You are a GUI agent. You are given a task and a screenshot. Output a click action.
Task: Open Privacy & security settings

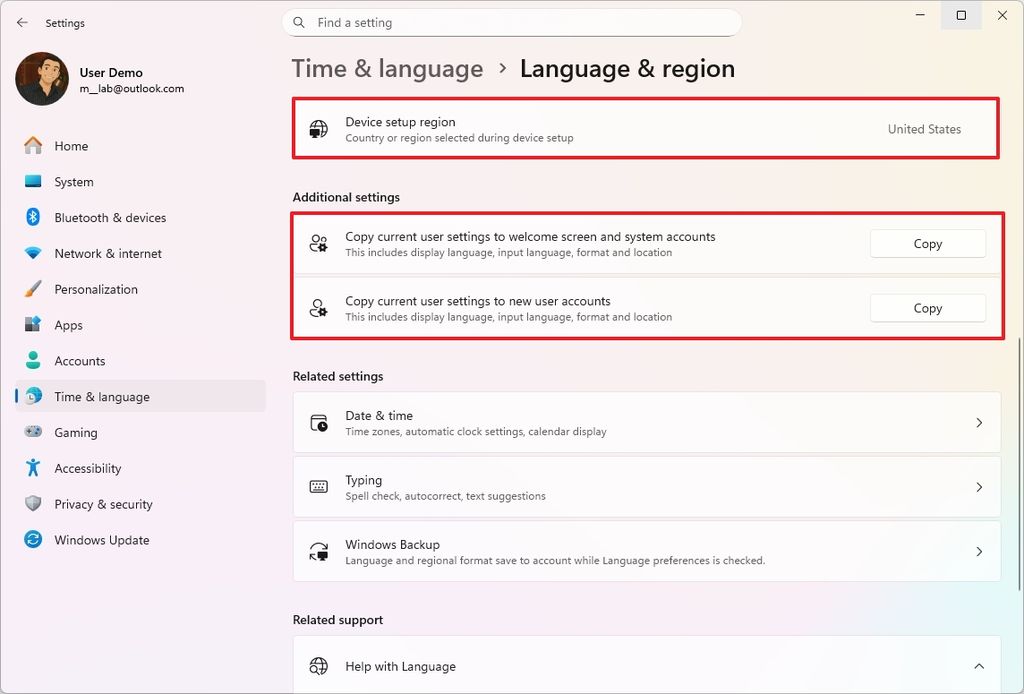click(103, 504)
